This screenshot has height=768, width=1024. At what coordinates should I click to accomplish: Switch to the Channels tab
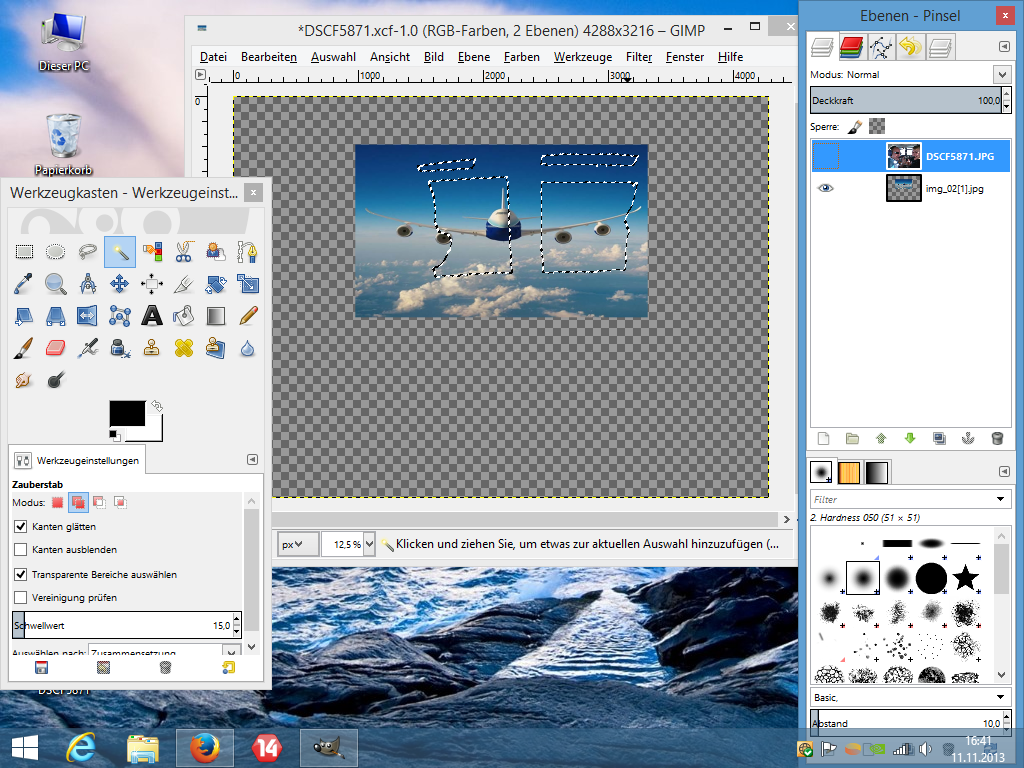[851, 46]
